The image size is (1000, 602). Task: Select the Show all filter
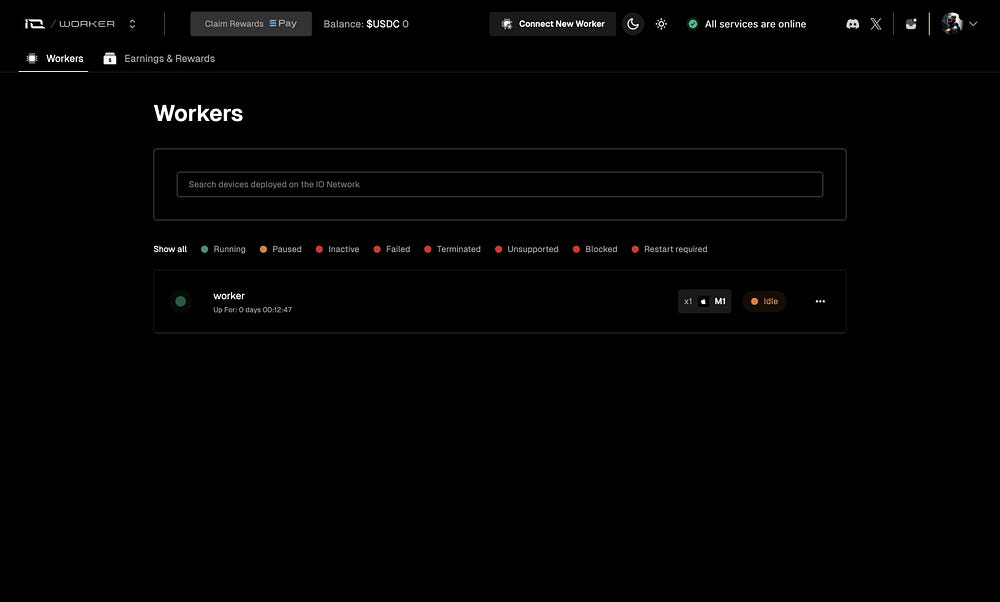point(170,249)
